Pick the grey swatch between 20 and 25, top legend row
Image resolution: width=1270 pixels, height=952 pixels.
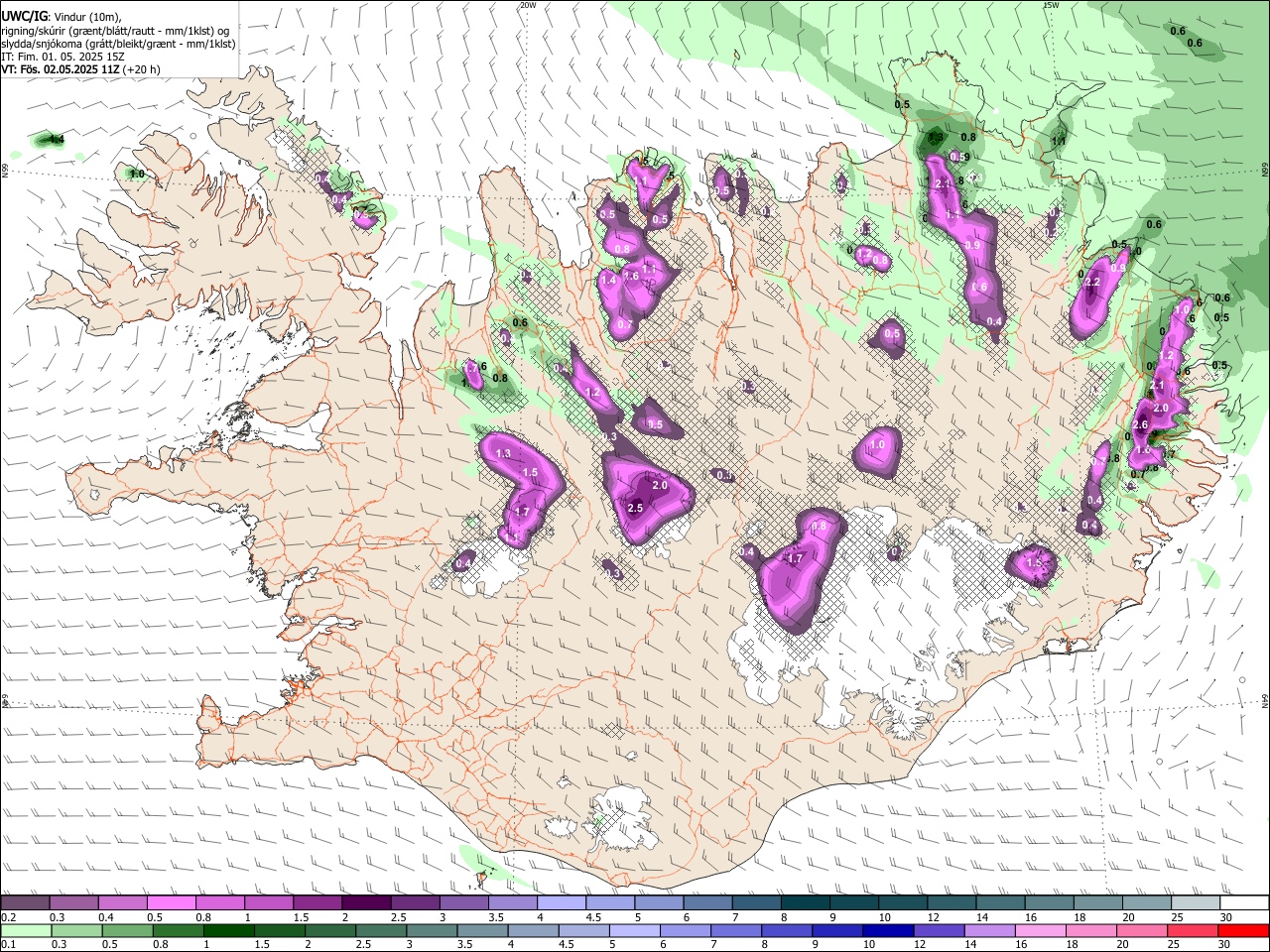1148,903
